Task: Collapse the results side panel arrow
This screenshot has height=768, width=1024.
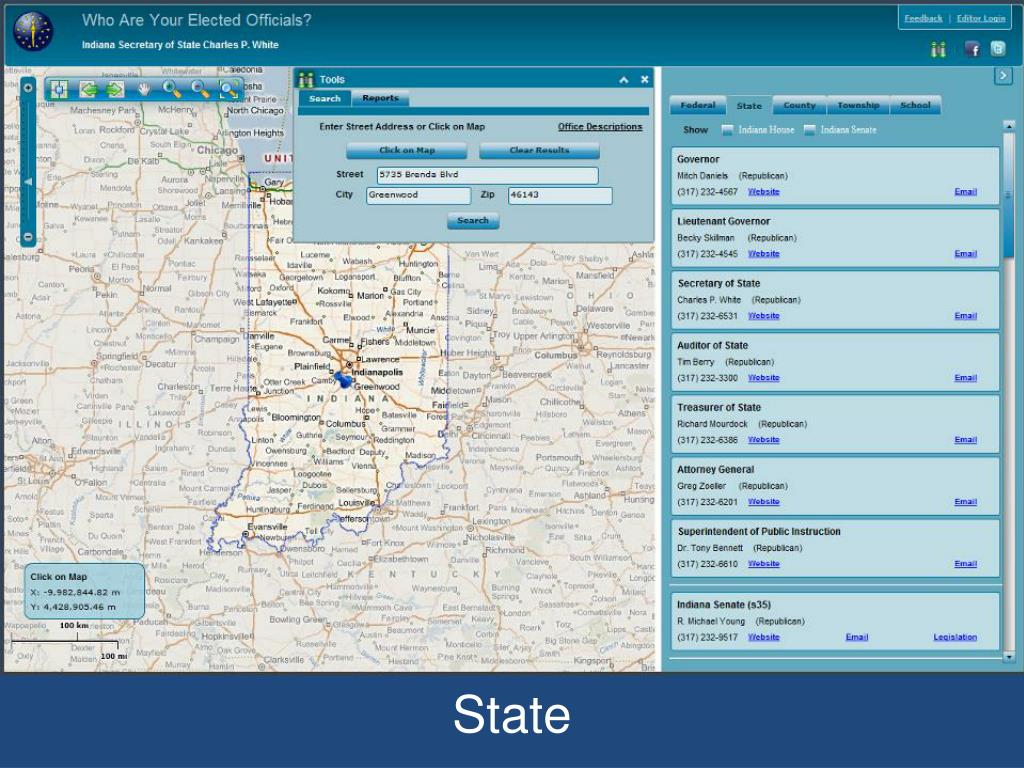Action: click(1002, 76)
